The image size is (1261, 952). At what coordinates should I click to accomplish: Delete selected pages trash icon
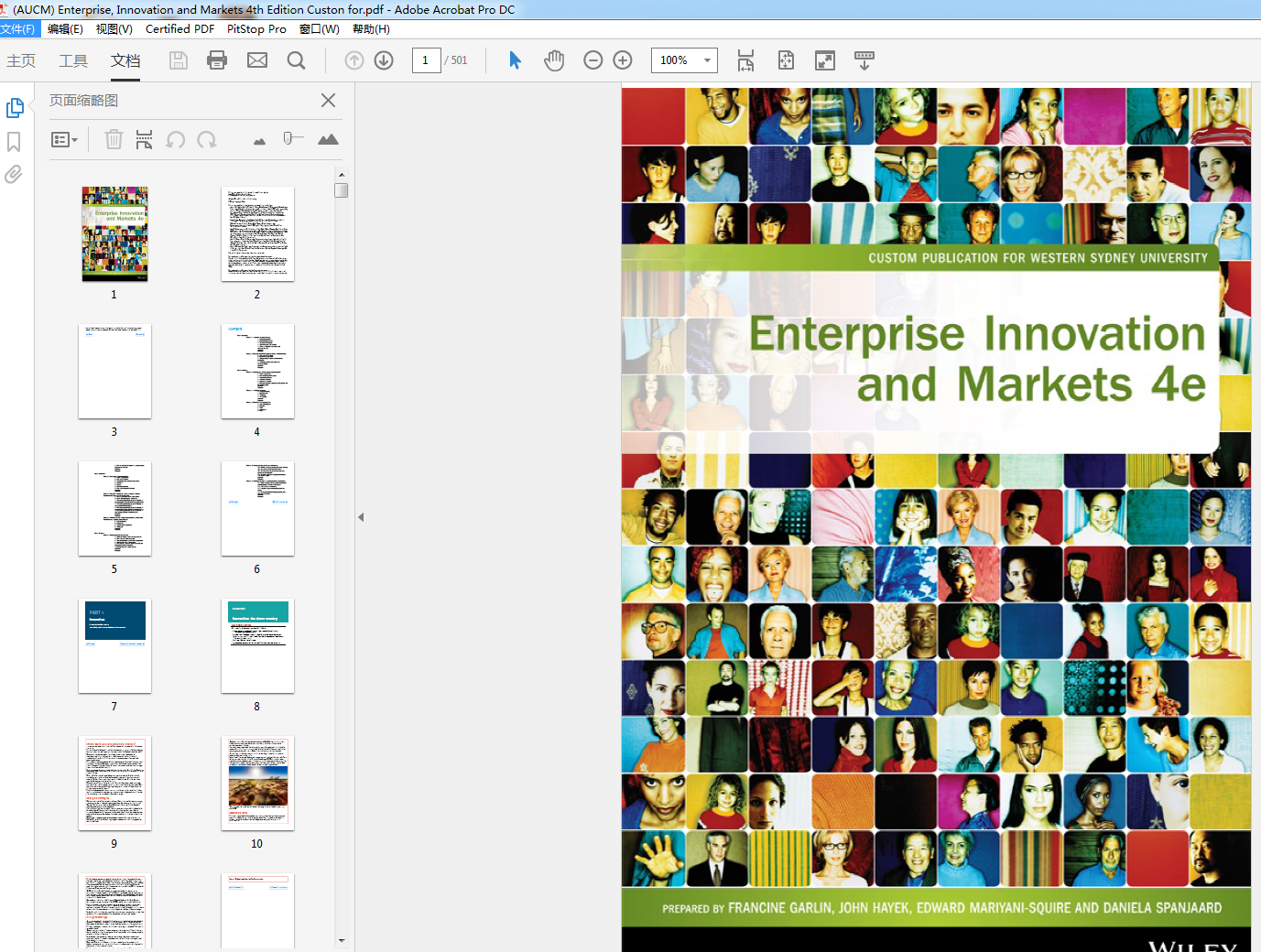114,139
